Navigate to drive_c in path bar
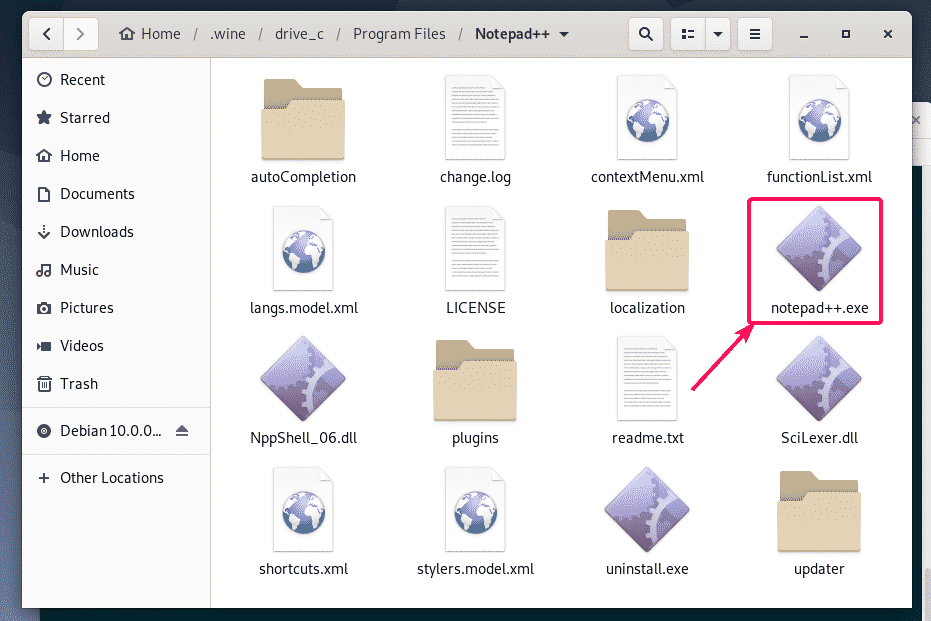 [299, 34]
